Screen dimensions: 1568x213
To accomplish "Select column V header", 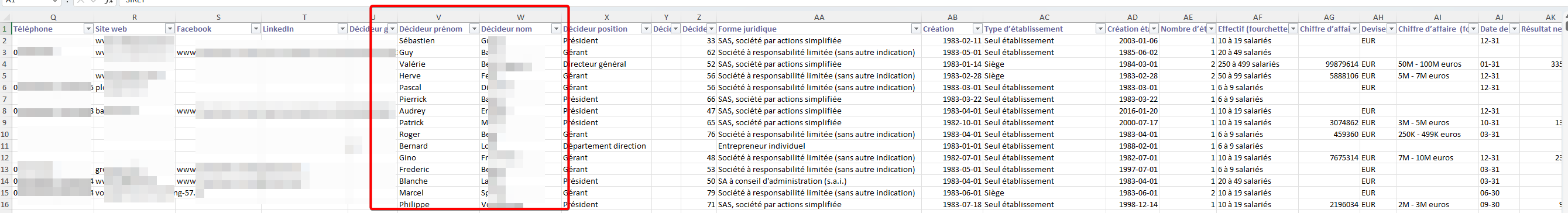I will click(x=438, y=18).
